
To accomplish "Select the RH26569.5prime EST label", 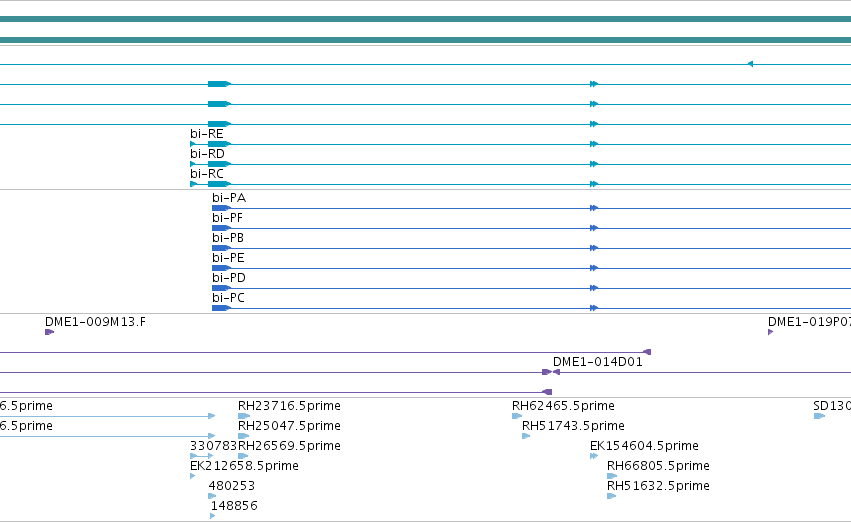I will click(x=289, y=447).
